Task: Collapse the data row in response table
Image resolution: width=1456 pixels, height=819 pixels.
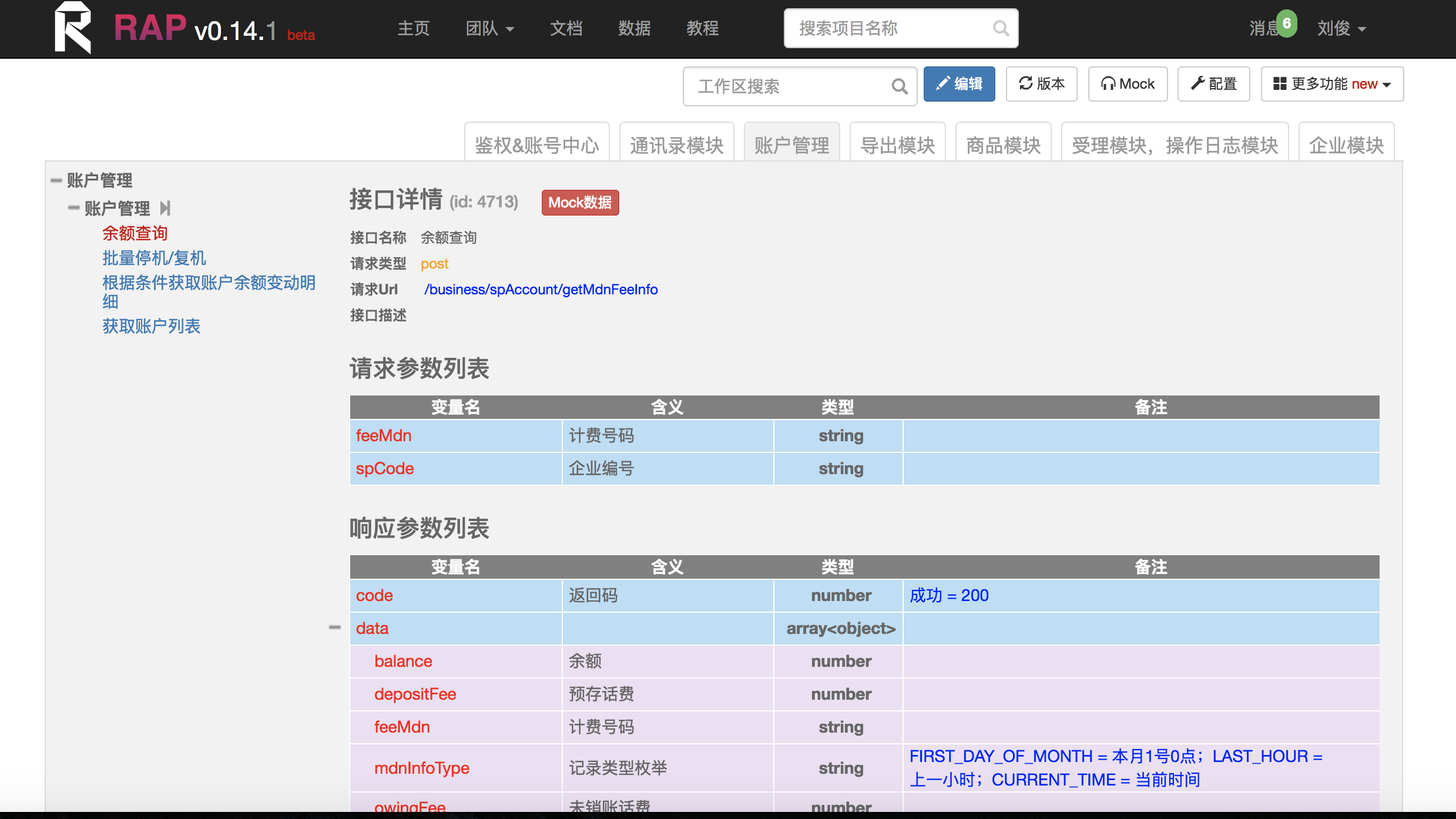Action: pos(335,627)
